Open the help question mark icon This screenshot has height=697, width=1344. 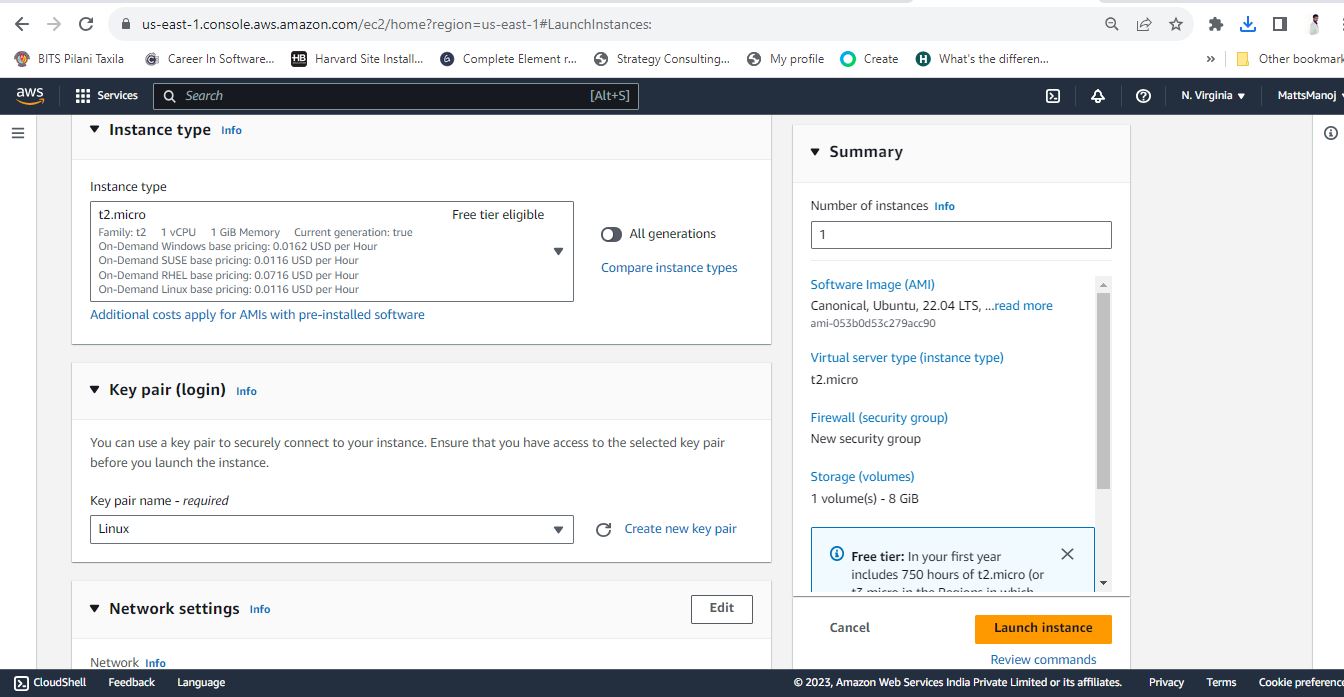pos(1144,96)
